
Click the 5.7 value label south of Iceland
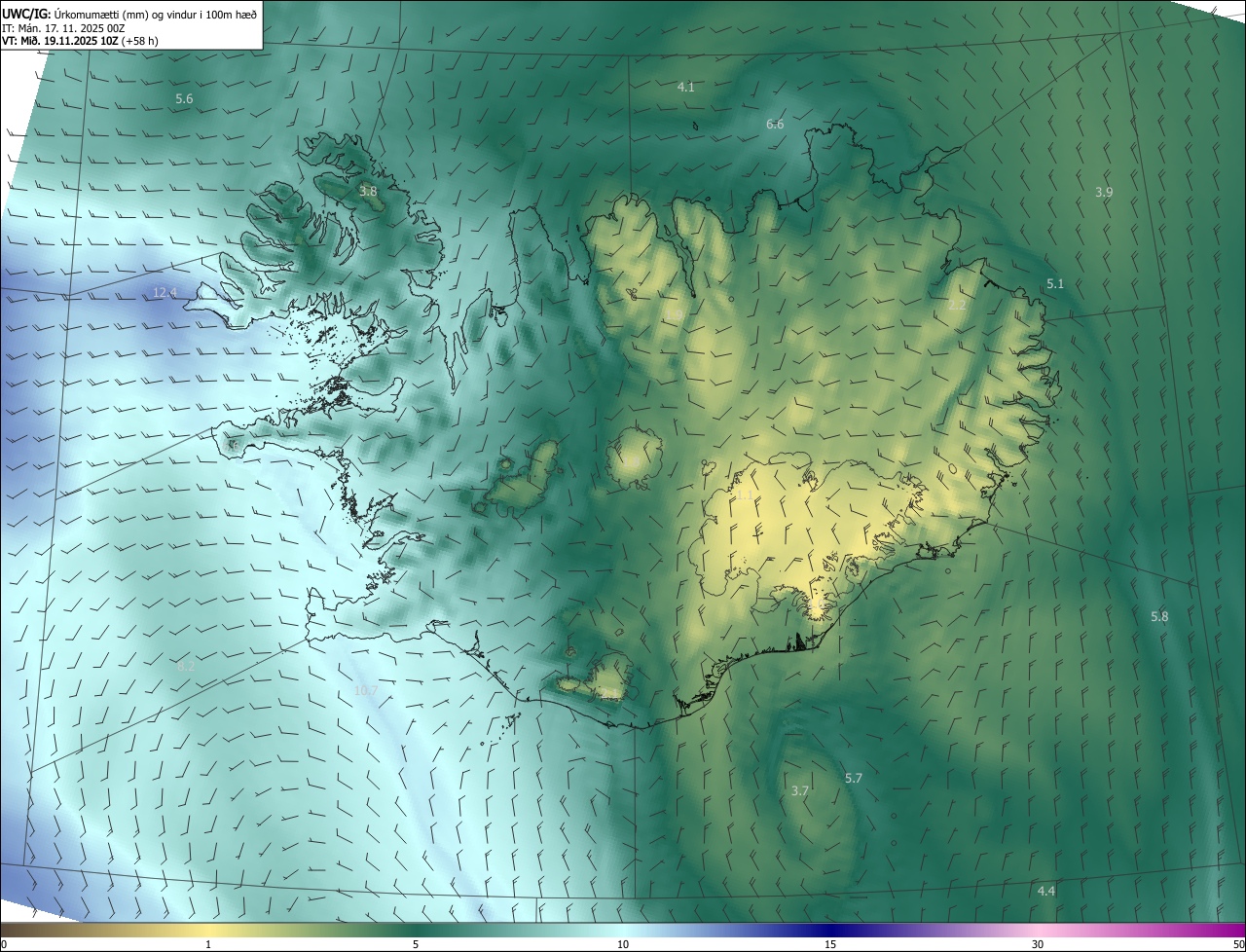854,778
